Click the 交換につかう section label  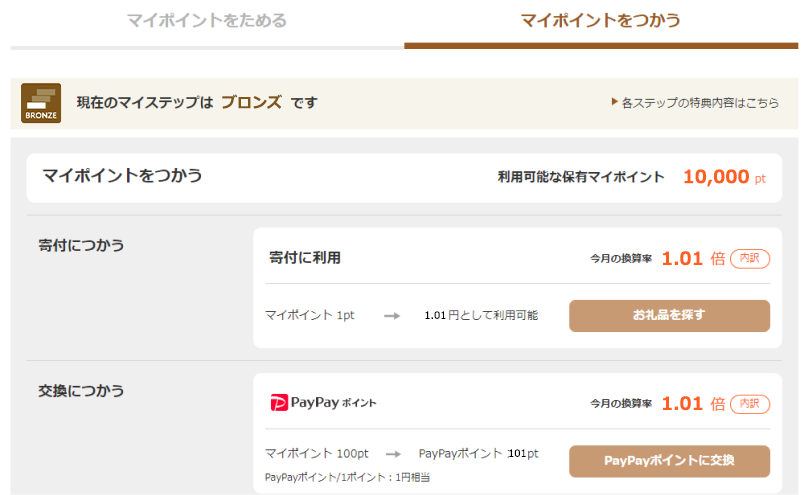click(x=81, y=391)
